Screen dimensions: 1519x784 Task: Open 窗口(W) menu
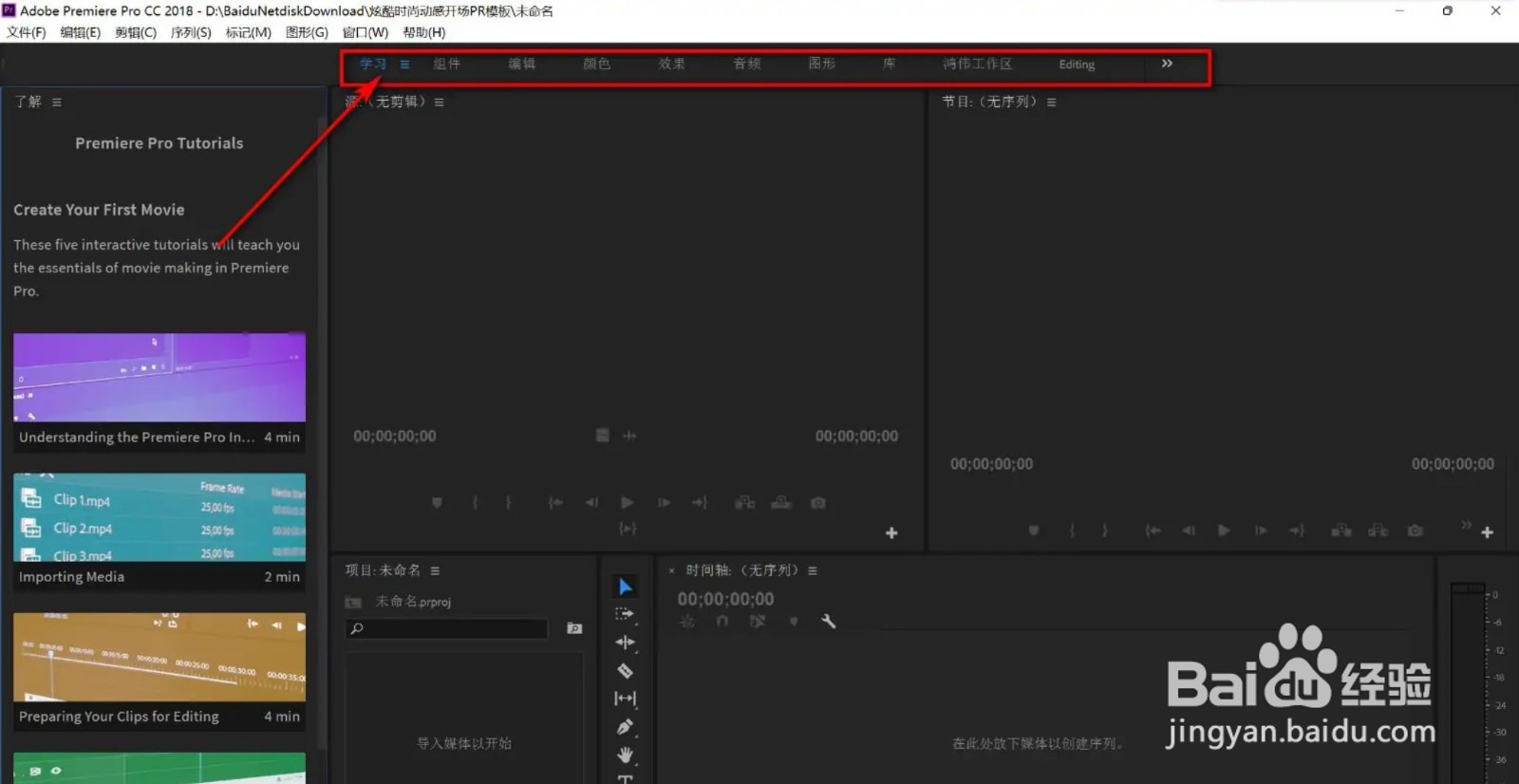(x=366, y=32)
